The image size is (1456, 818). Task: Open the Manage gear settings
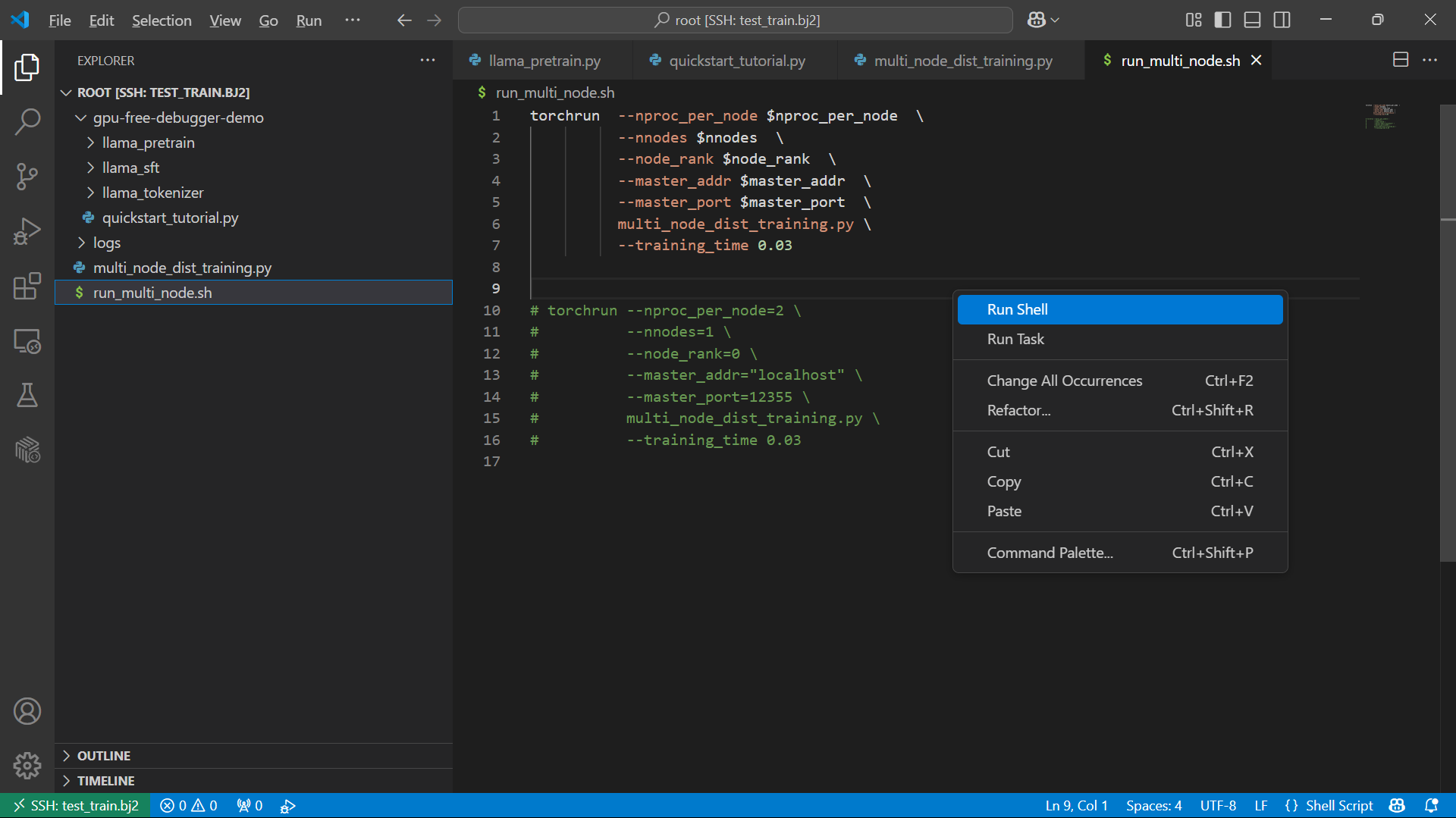tap(27, 766)
